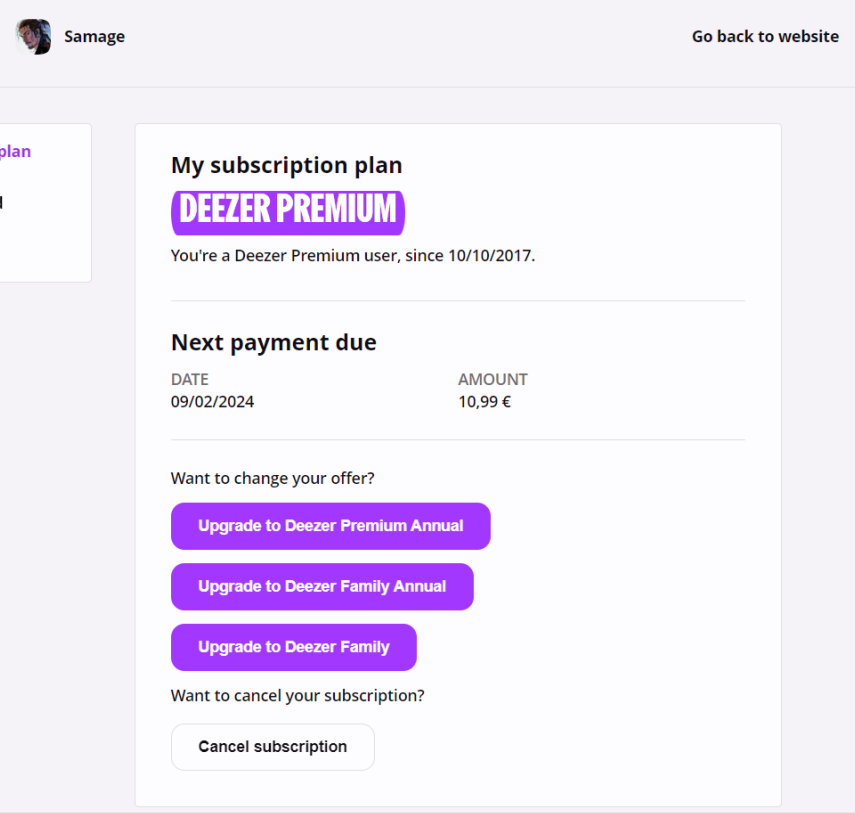This screenshot has width=855, height=813.
Task: Select the purple plan tab in the sidebar
Action: 16,152
